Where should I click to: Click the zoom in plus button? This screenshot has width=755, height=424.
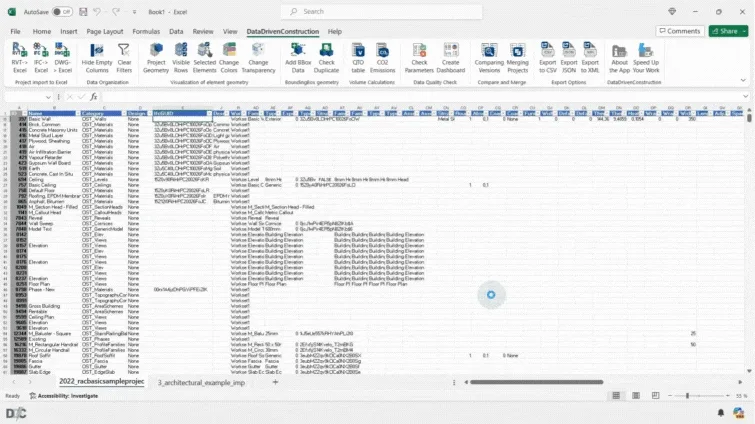point(728,396)
